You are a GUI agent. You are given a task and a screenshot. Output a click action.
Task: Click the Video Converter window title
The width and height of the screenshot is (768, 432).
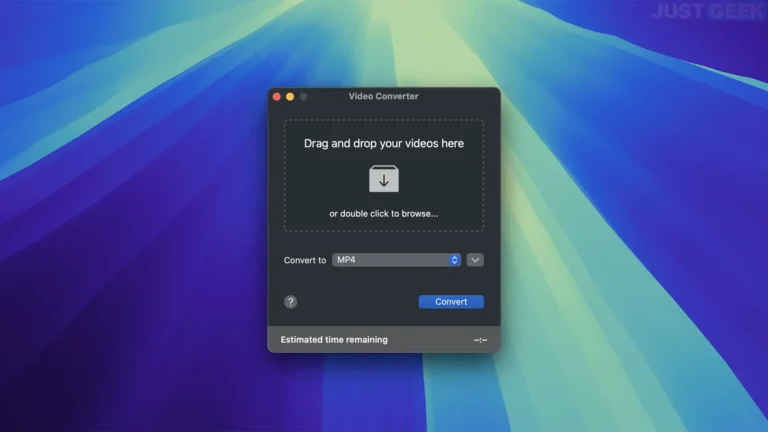coord(384,97)
